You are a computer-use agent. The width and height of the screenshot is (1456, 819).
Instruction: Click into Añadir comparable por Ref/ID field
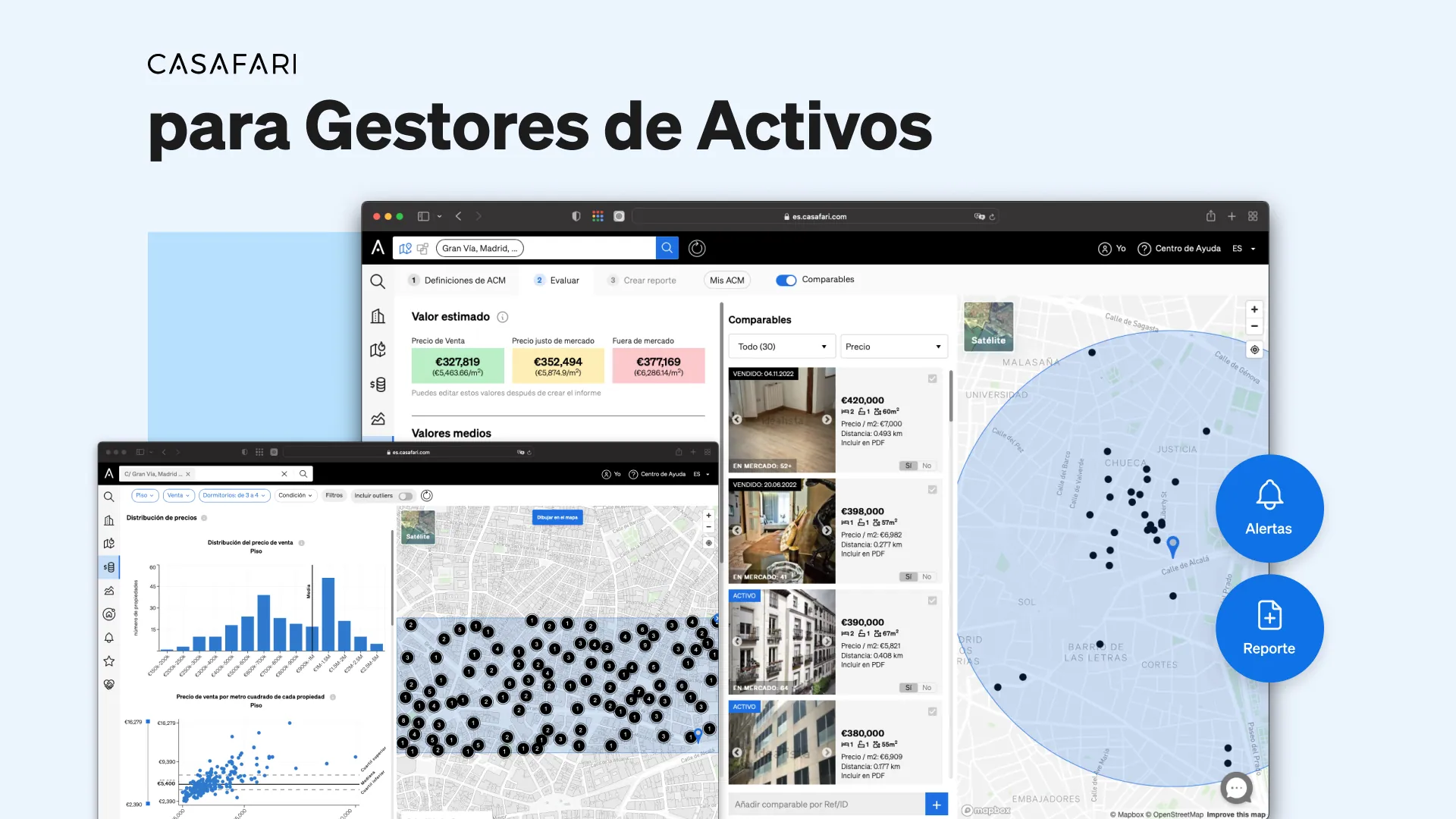(827, 805)
